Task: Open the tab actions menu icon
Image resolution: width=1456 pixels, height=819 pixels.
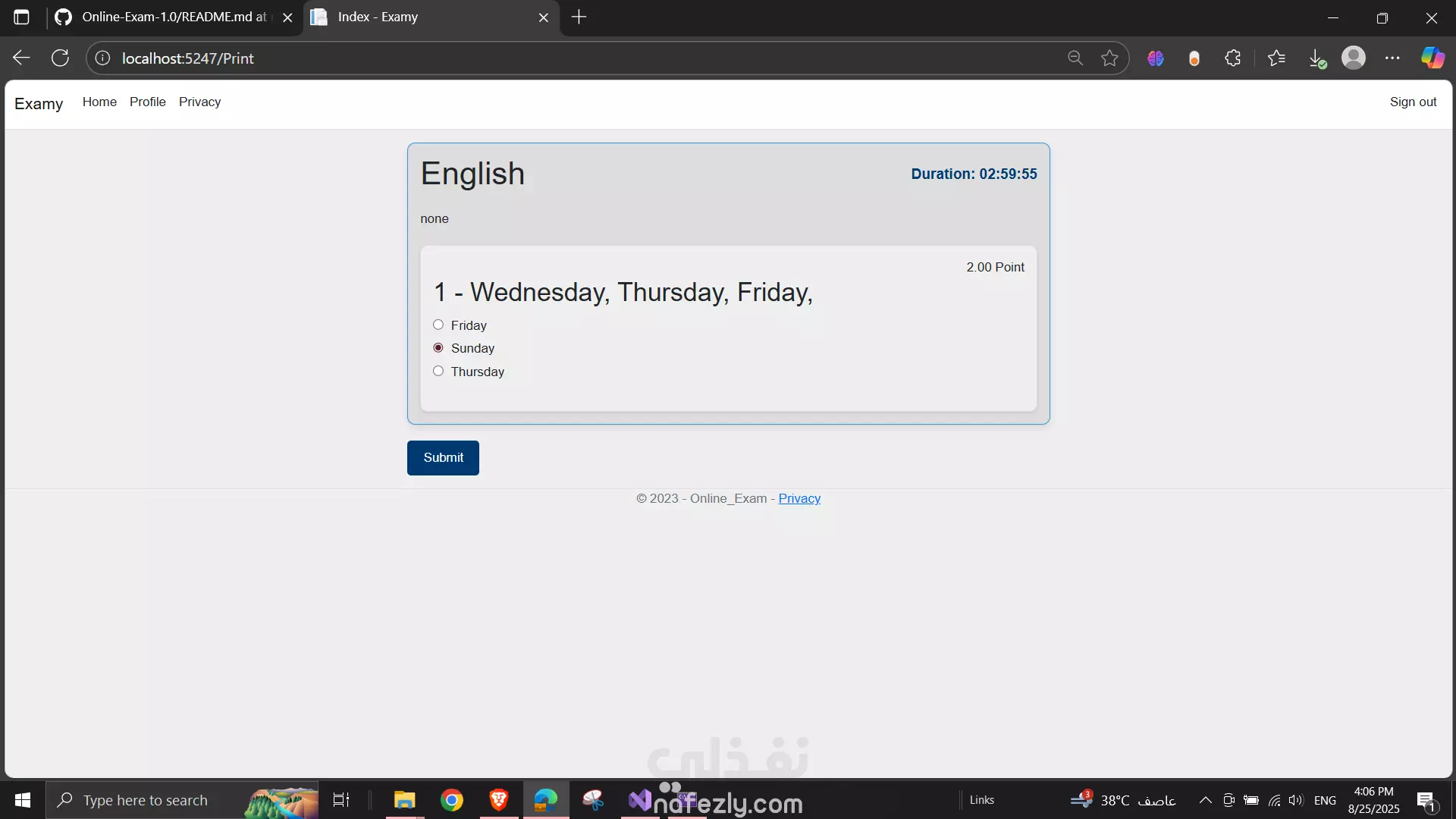Action: click(21, 17)
